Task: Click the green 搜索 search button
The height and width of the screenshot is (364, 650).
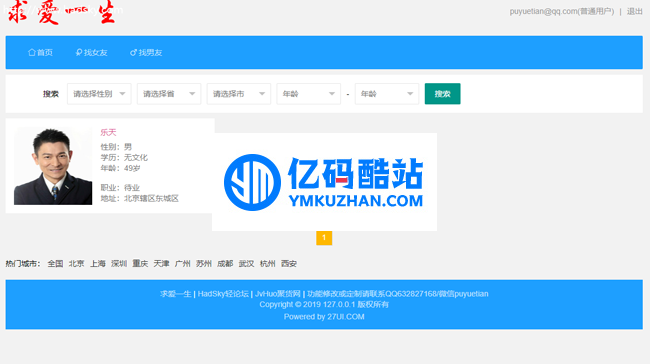Action: click(x=442, y=94)
